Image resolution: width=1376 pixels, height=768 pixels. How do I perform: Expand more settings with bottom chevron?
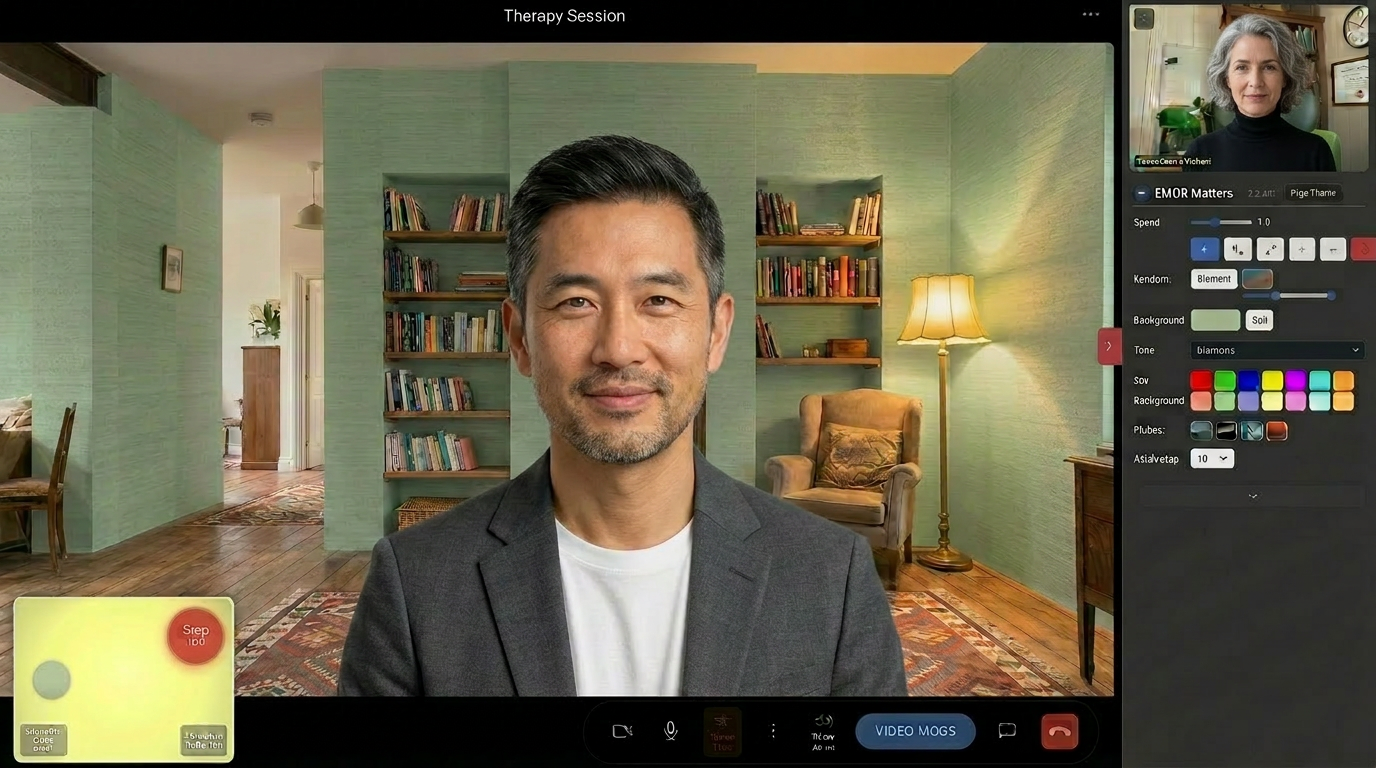1252,496
